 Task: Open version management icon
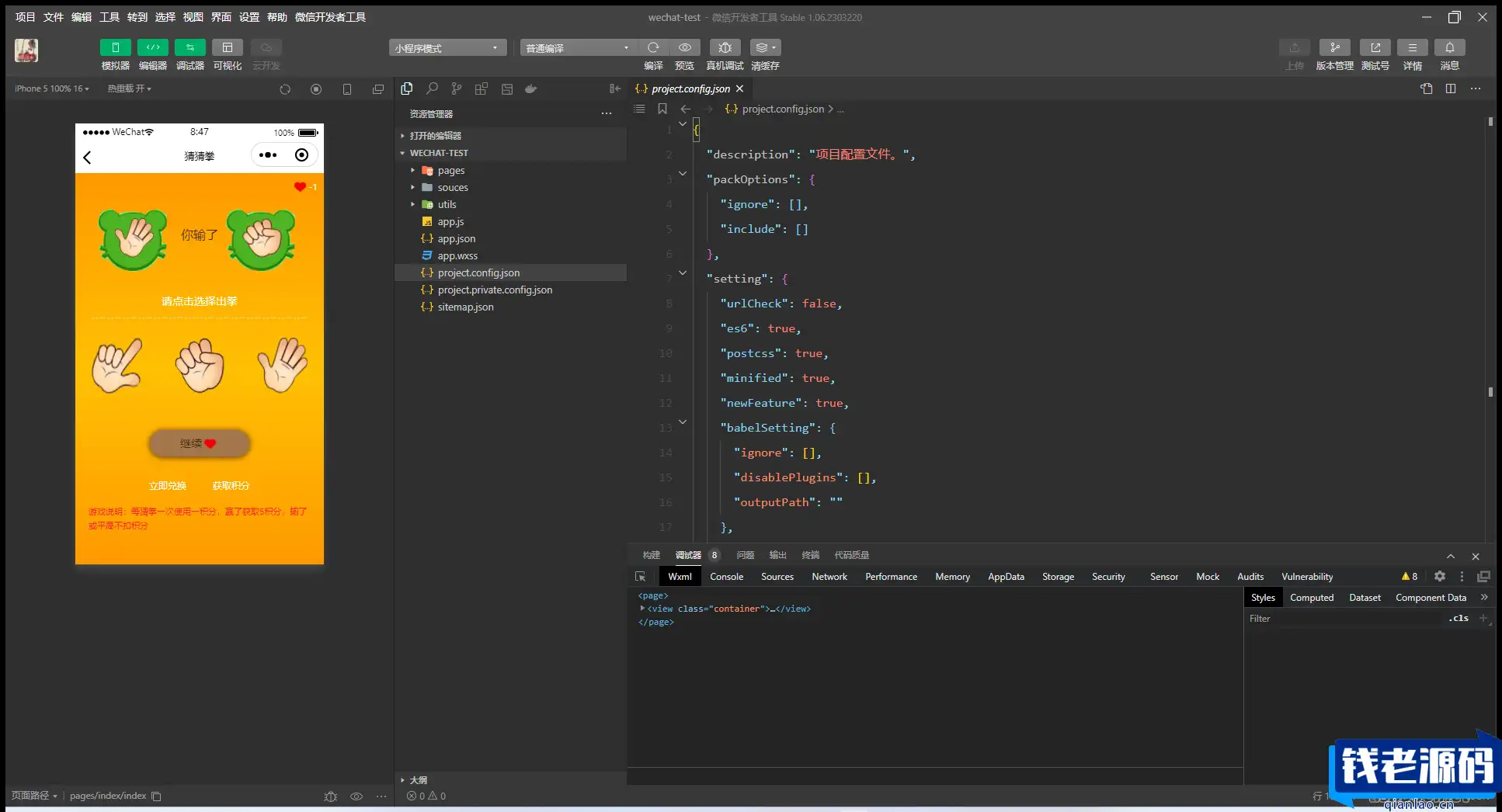pyautogui.click(x=1334, y=47)
